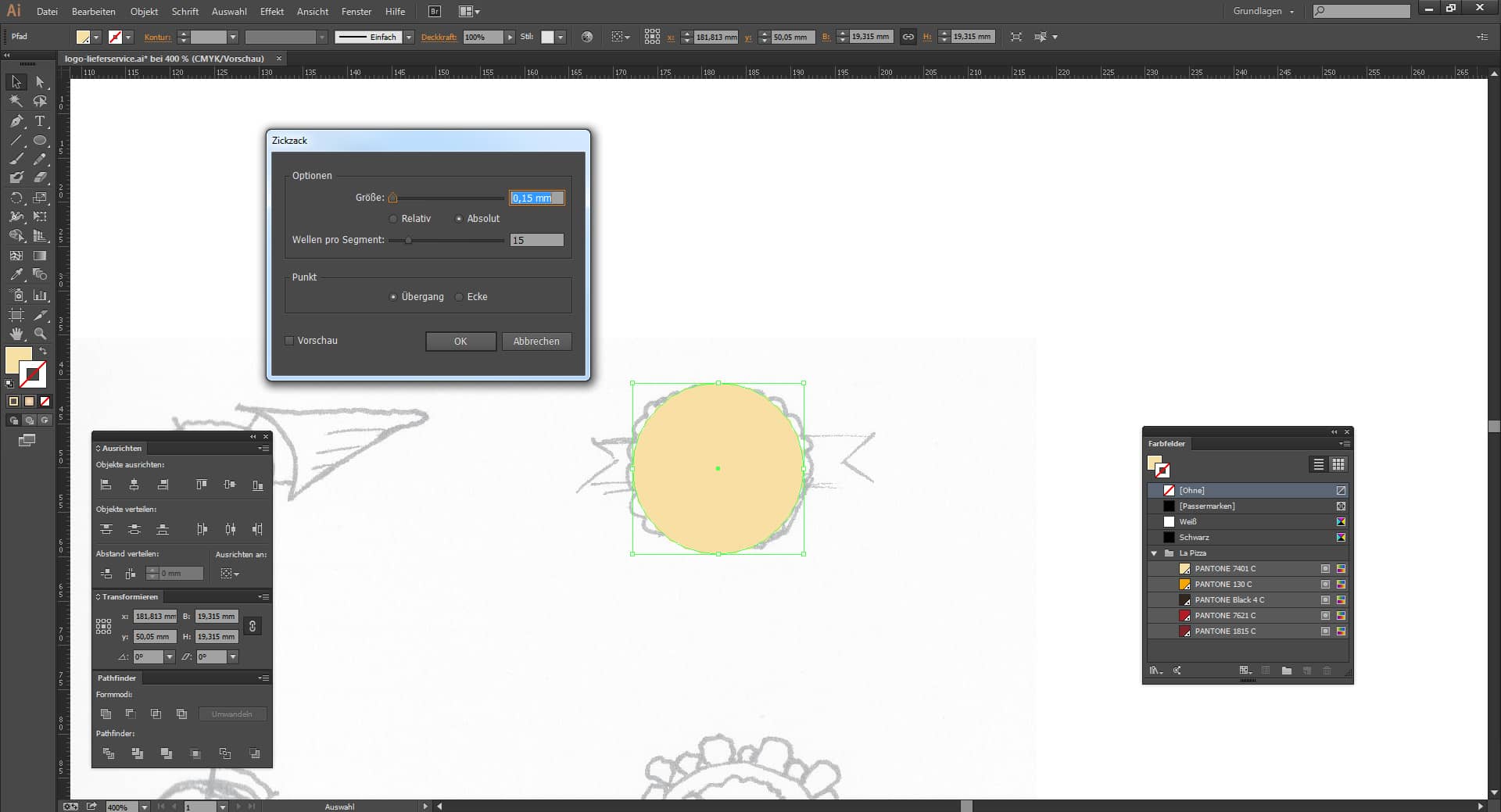Viewport: 1501px width, 812px height.
Task: Select the Relativ radio button
Action: tap(393, 219)
